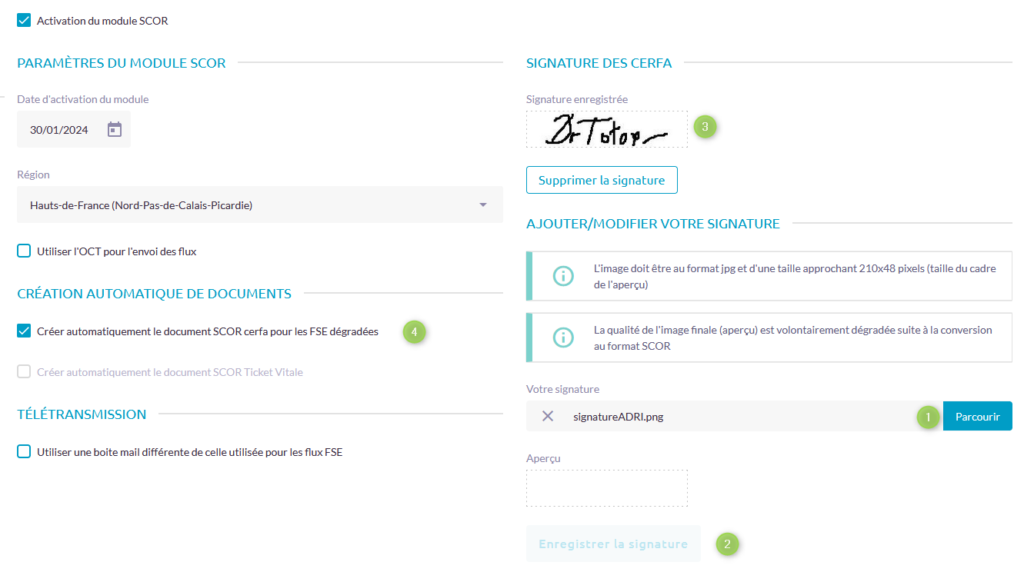Clear the selected file signatureADRI.png with X
The height and width of the screenshot is (572, 1024).
click(547, 416)
